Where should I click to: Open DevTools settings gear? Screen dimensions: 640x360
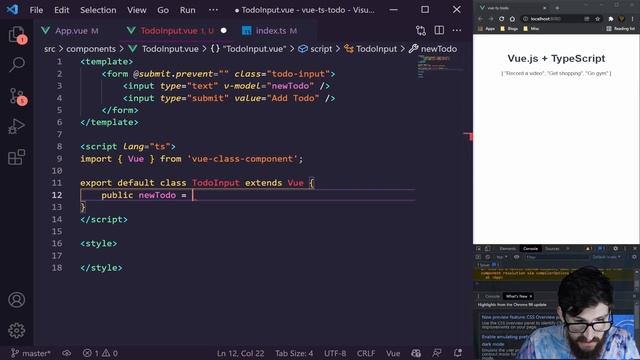click(616, 249)
